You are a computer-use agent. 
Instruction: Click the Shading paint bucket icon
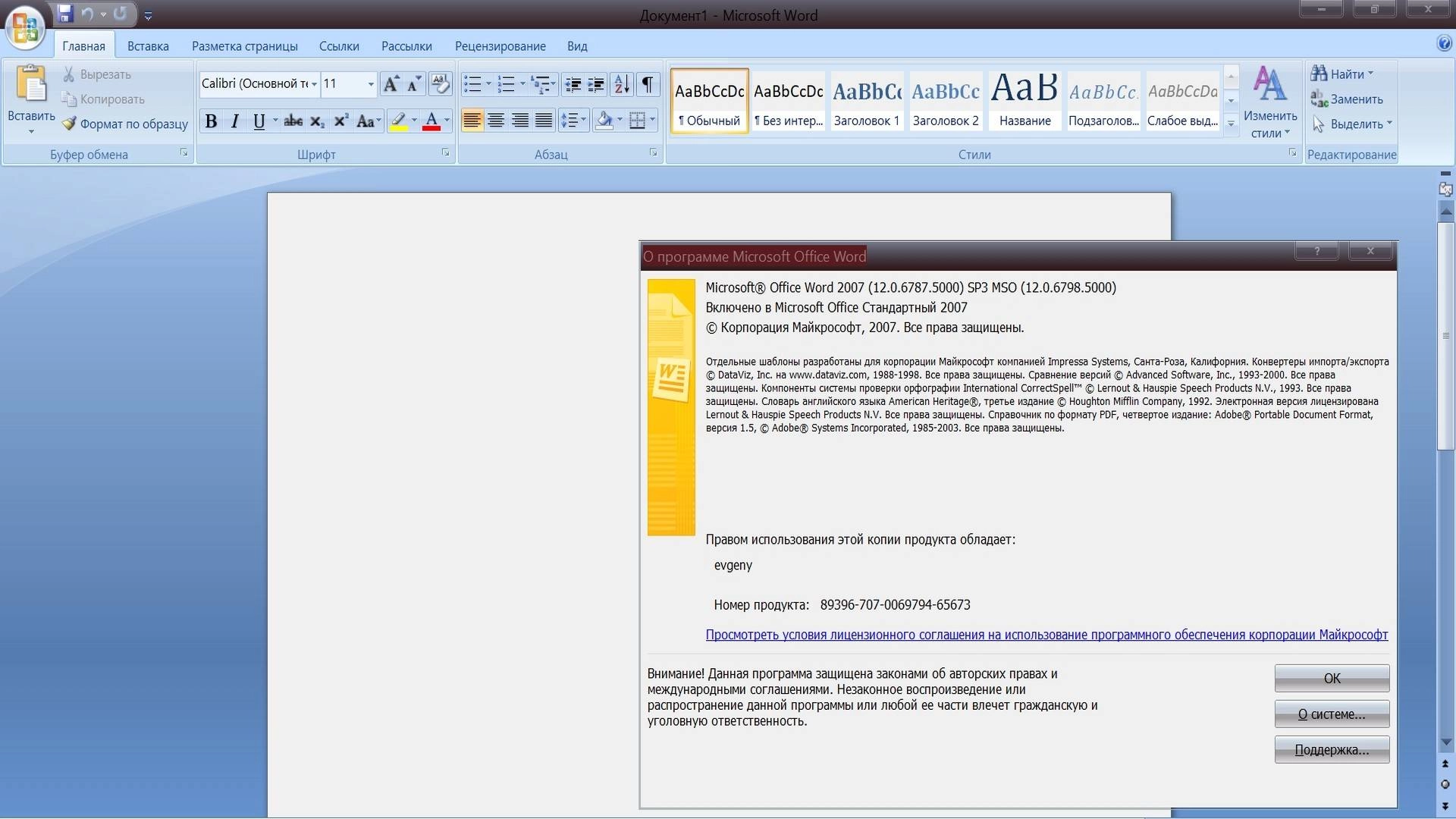pyautogui.click(x=604, y=121)
